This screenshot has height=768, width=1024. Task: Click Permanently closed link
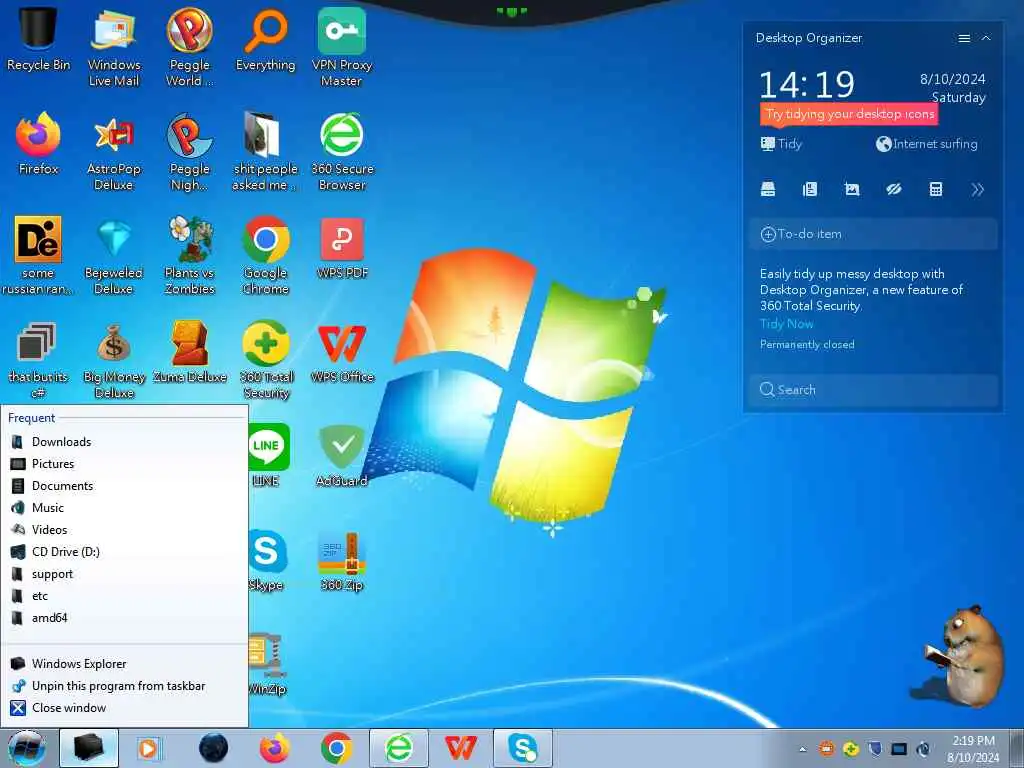[x=807, y=344]
